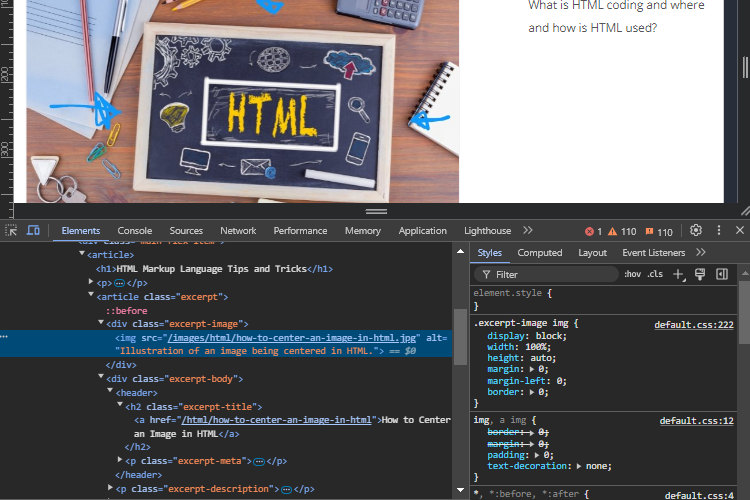Open the Network tab
This screenshot has height=500, width=750.
point(238,231)
